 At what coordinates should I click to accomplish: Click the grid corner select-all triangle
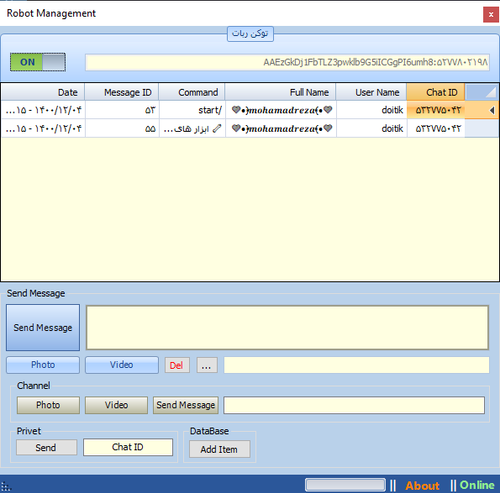(x=482, y=92)
